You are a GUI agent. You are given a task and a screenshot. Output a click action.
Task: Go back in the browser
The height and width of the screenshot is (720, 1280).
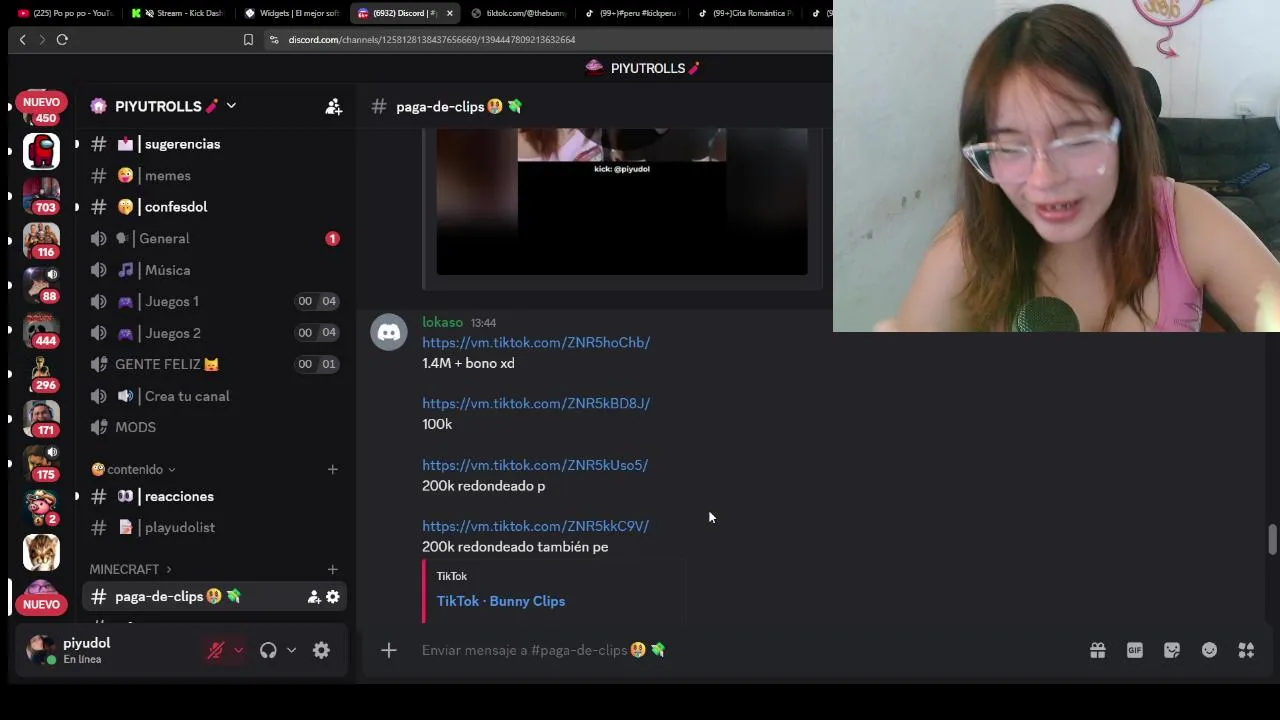coord(22,39)
